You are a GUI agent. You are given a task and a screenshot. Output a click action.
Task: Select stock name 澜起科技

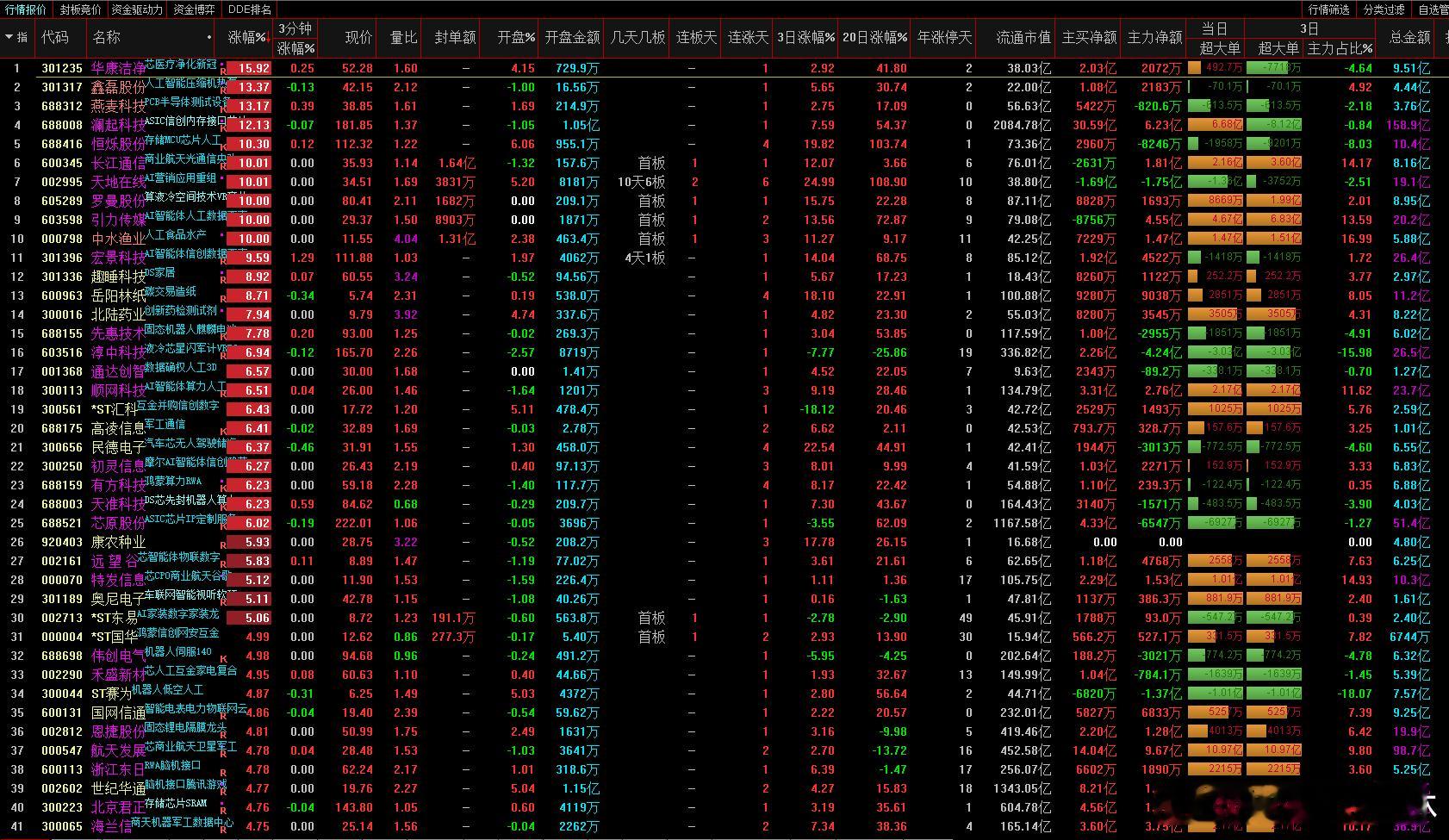pos(119,125)
